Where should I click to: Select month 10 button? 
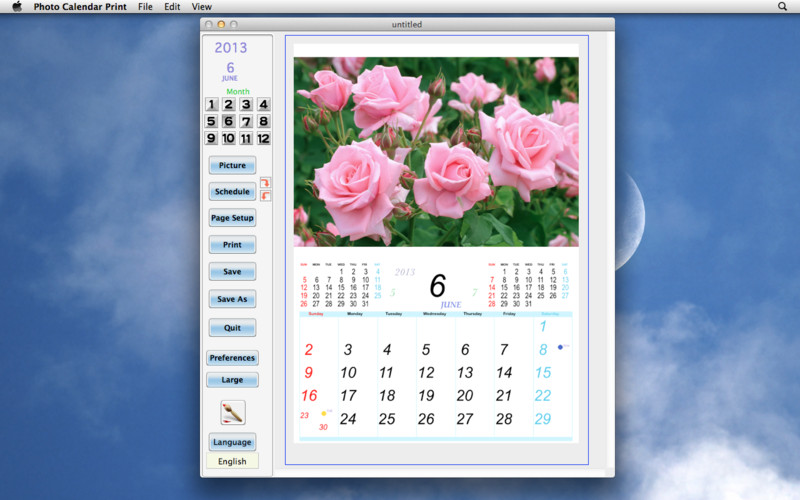(x=229, y=138)
